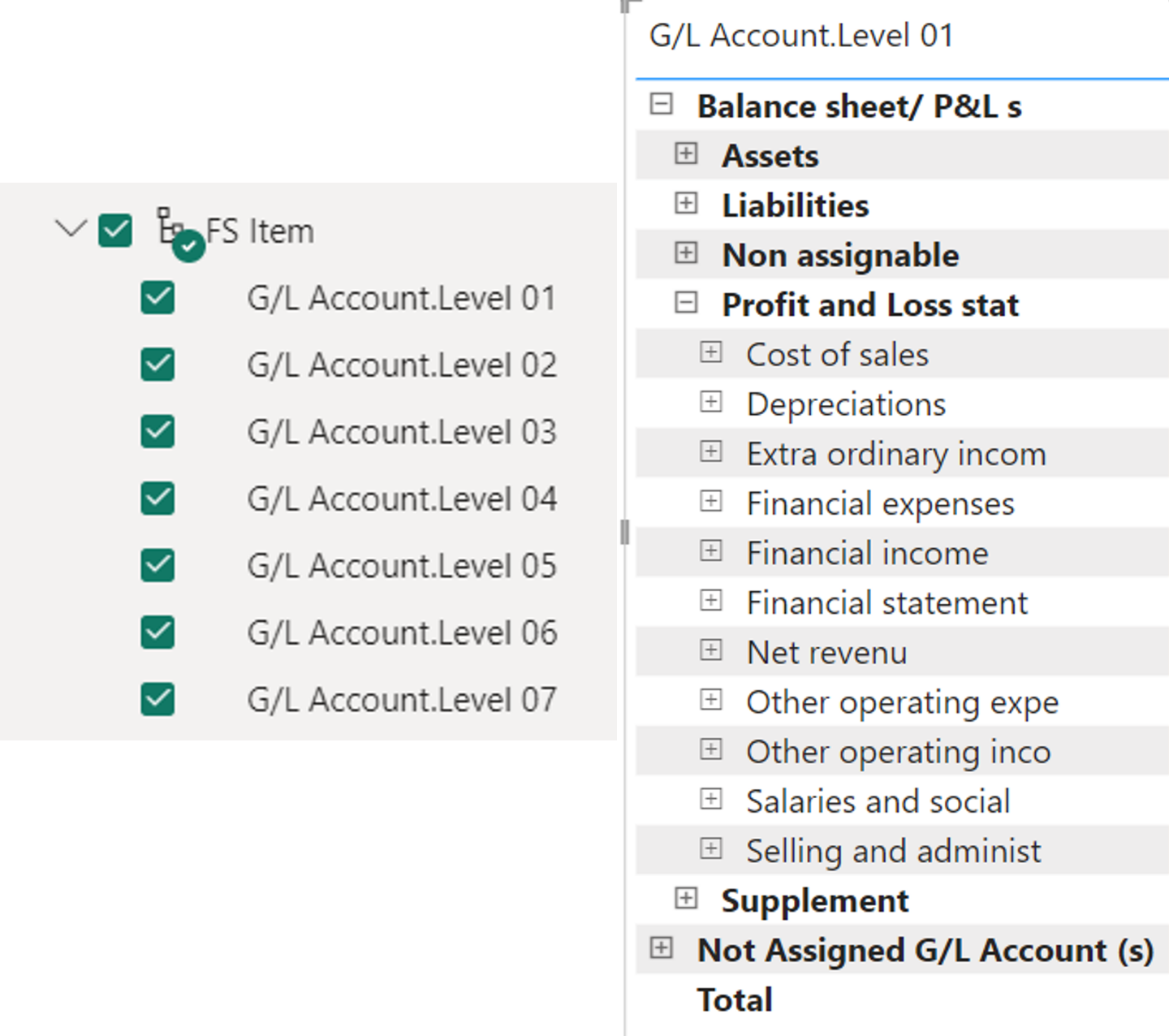Uncheck G/L Account.Level 06 checkbox
Image resolution: width=1169 pixels, height=1036 pixels.
point(157,632)
